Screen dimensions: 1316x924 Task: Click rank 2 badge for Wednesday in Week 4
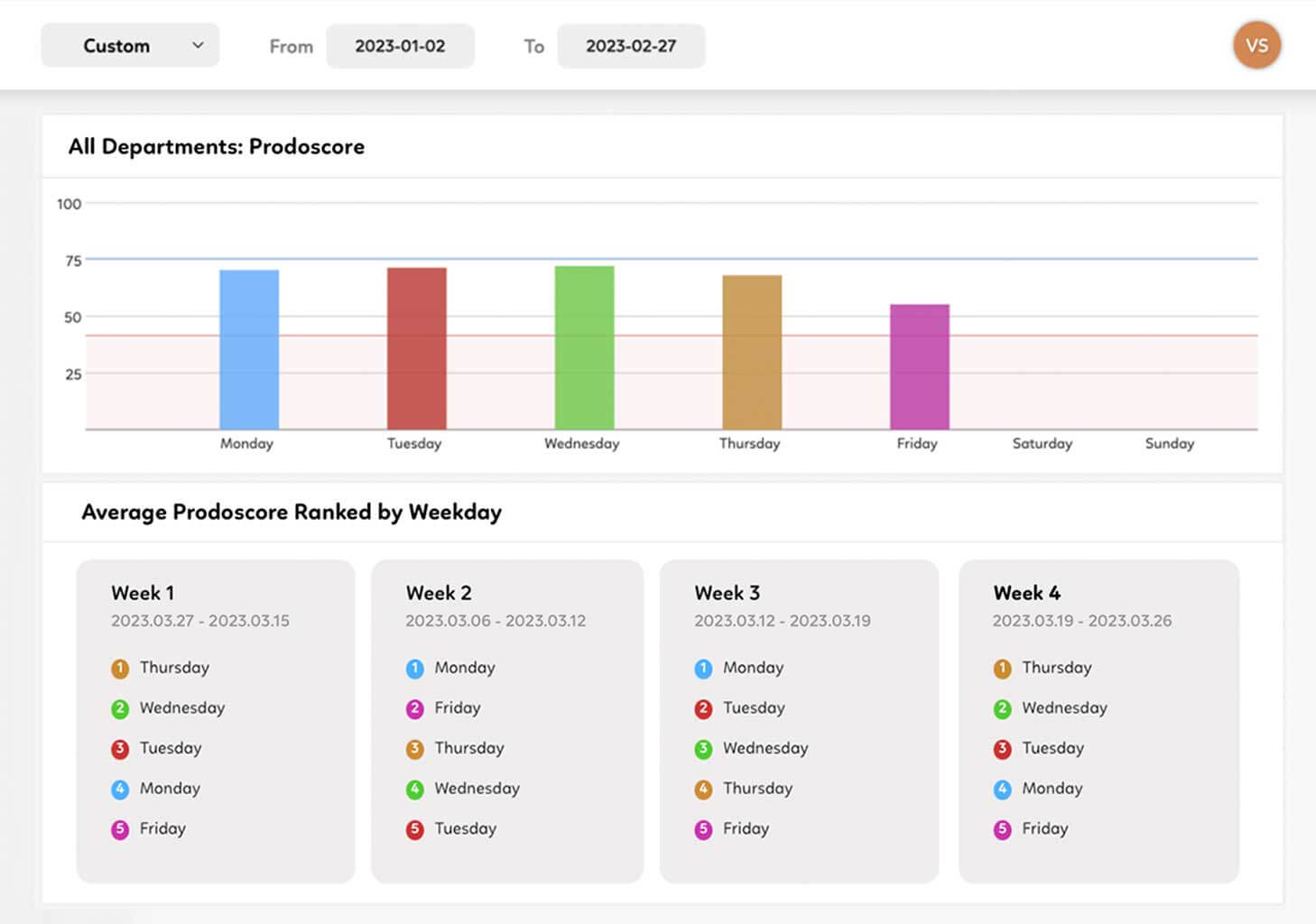click(1002, 709)
